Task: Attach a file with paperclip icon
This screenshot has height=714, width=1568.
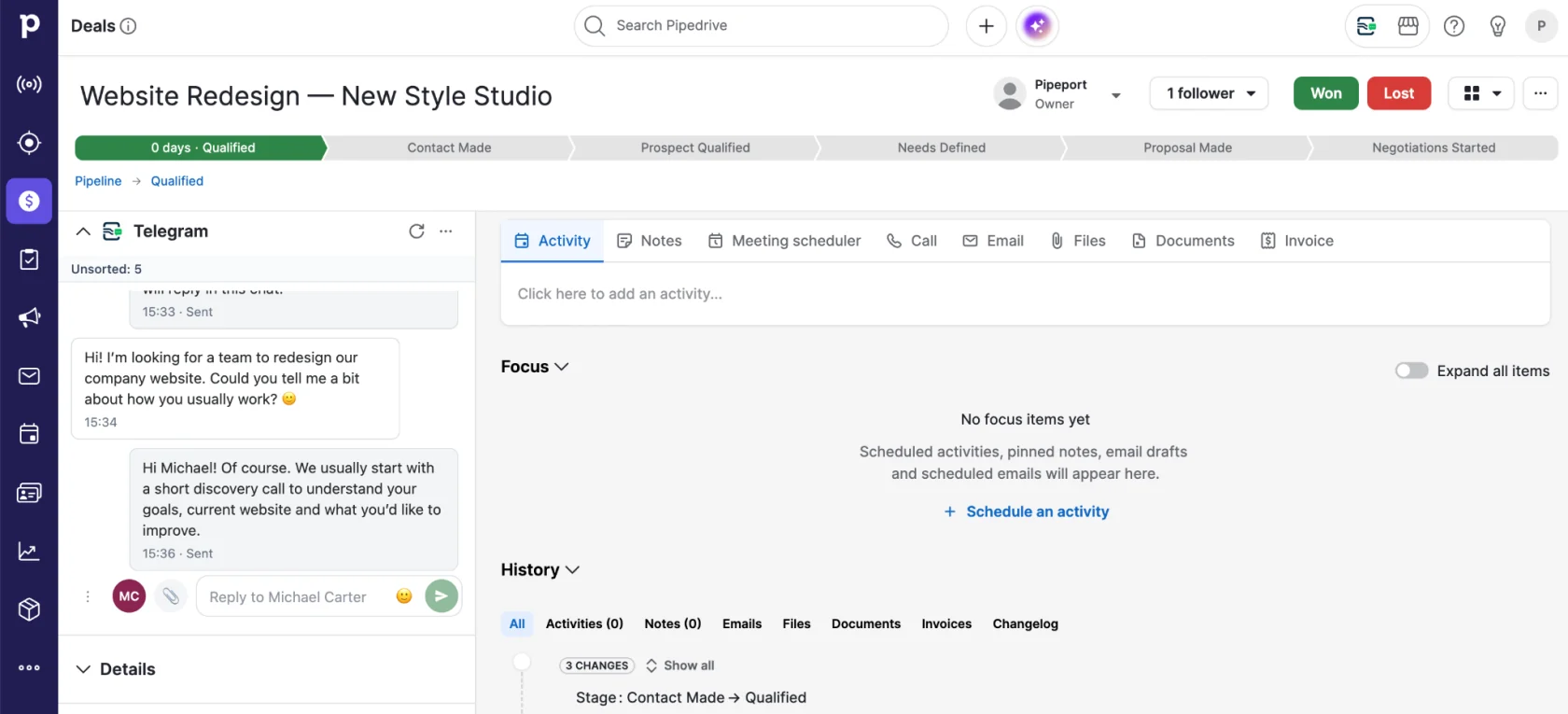Action: tap(171, 595)
